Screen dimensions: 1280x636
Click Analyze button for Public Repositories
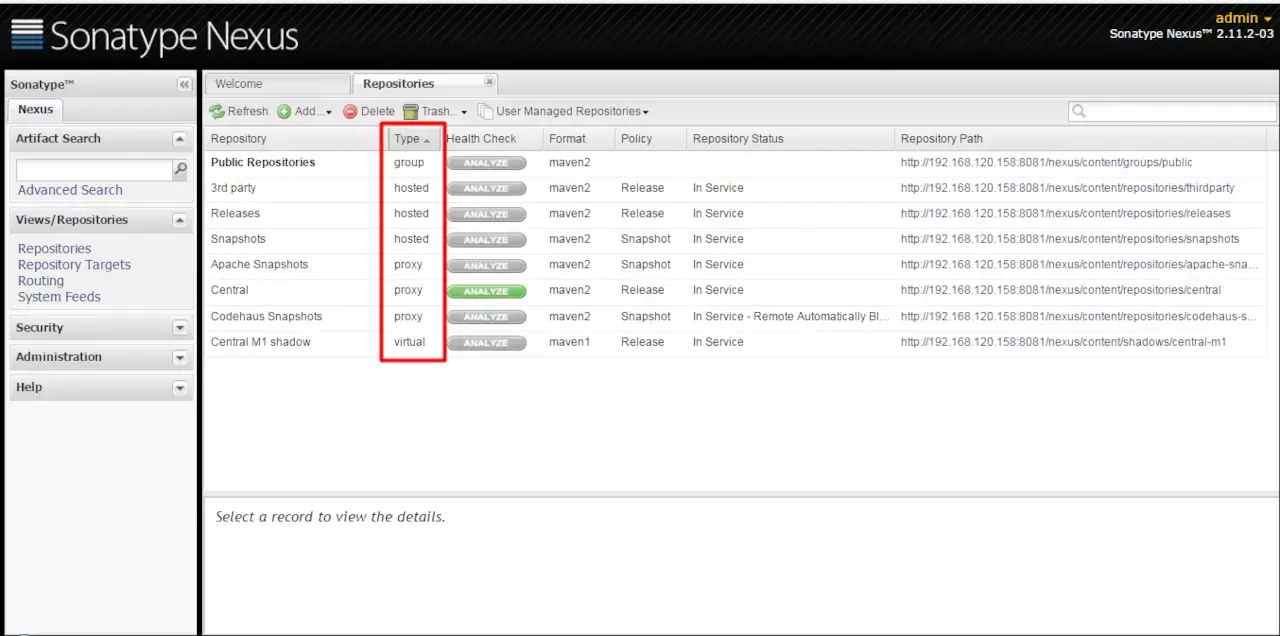point(486,163)
